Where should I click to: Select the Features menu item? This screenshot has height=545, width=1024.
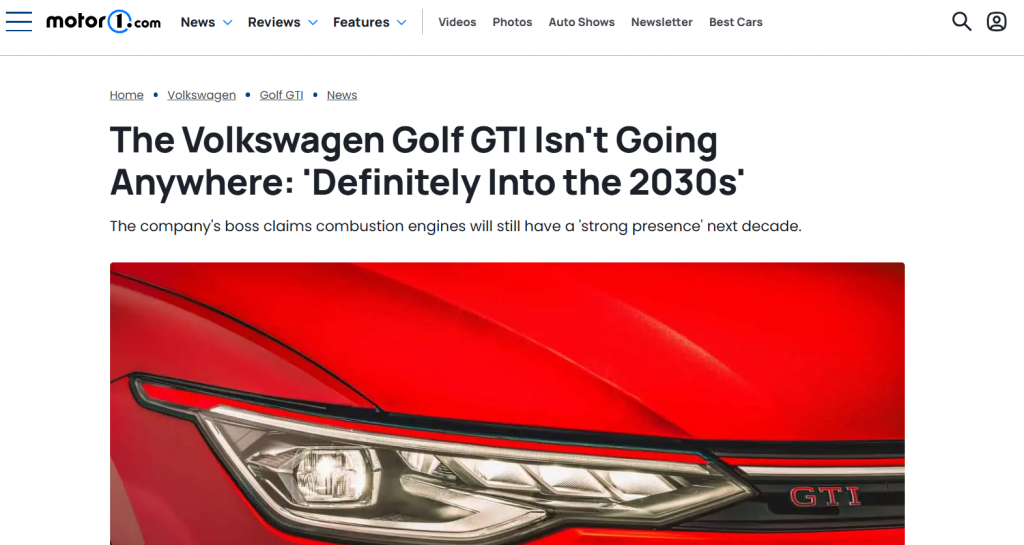pos(361,22)
